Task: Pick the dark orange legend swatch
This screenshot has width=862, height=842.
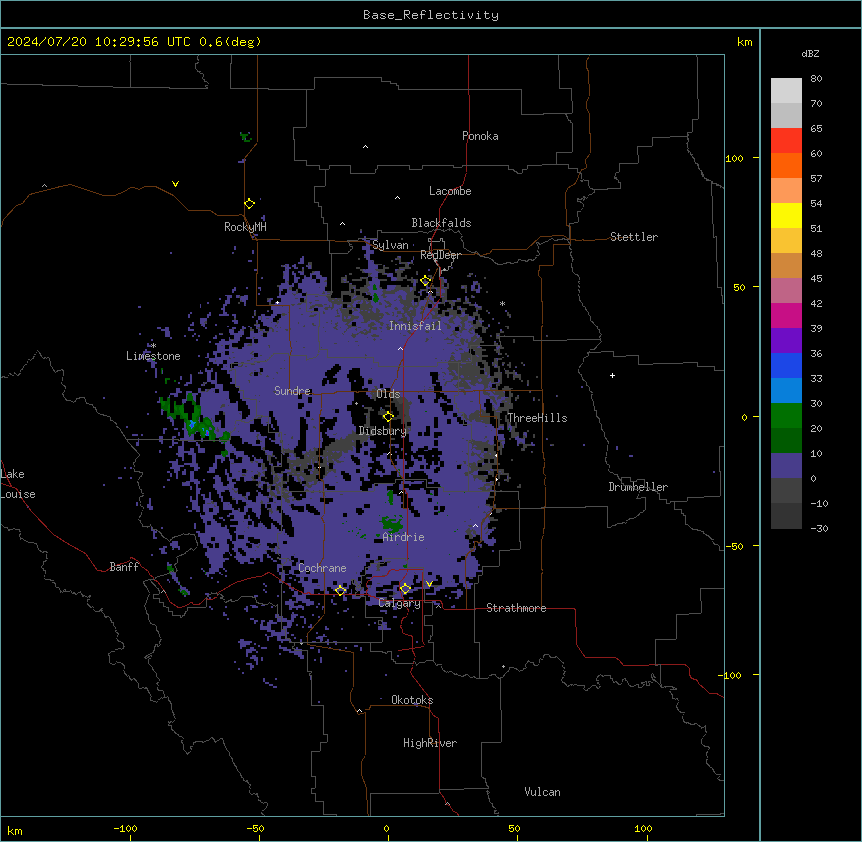Action: point(786,165)
